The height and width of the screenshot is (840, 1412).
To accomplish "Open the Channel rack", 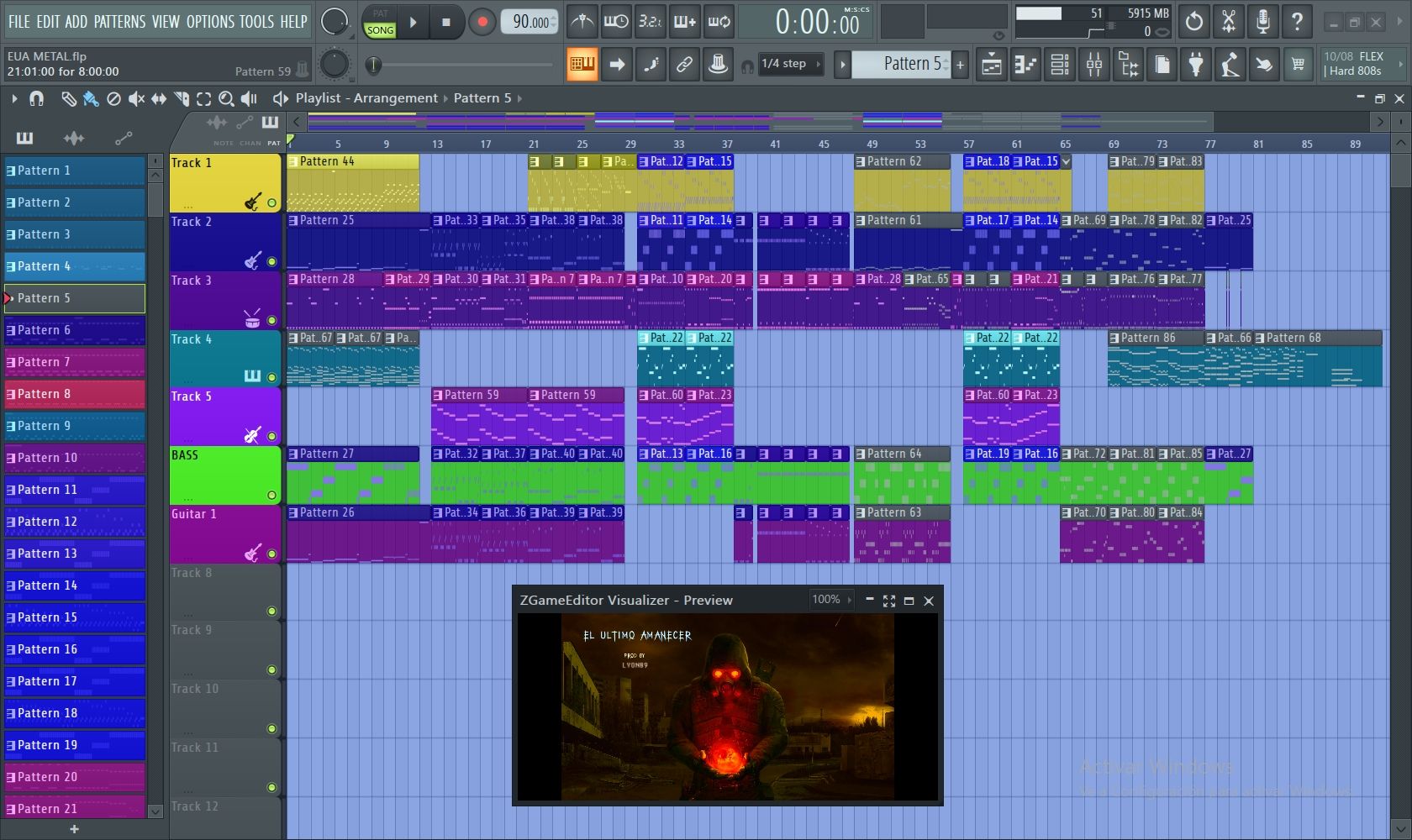I will [x=1060, y=65].
